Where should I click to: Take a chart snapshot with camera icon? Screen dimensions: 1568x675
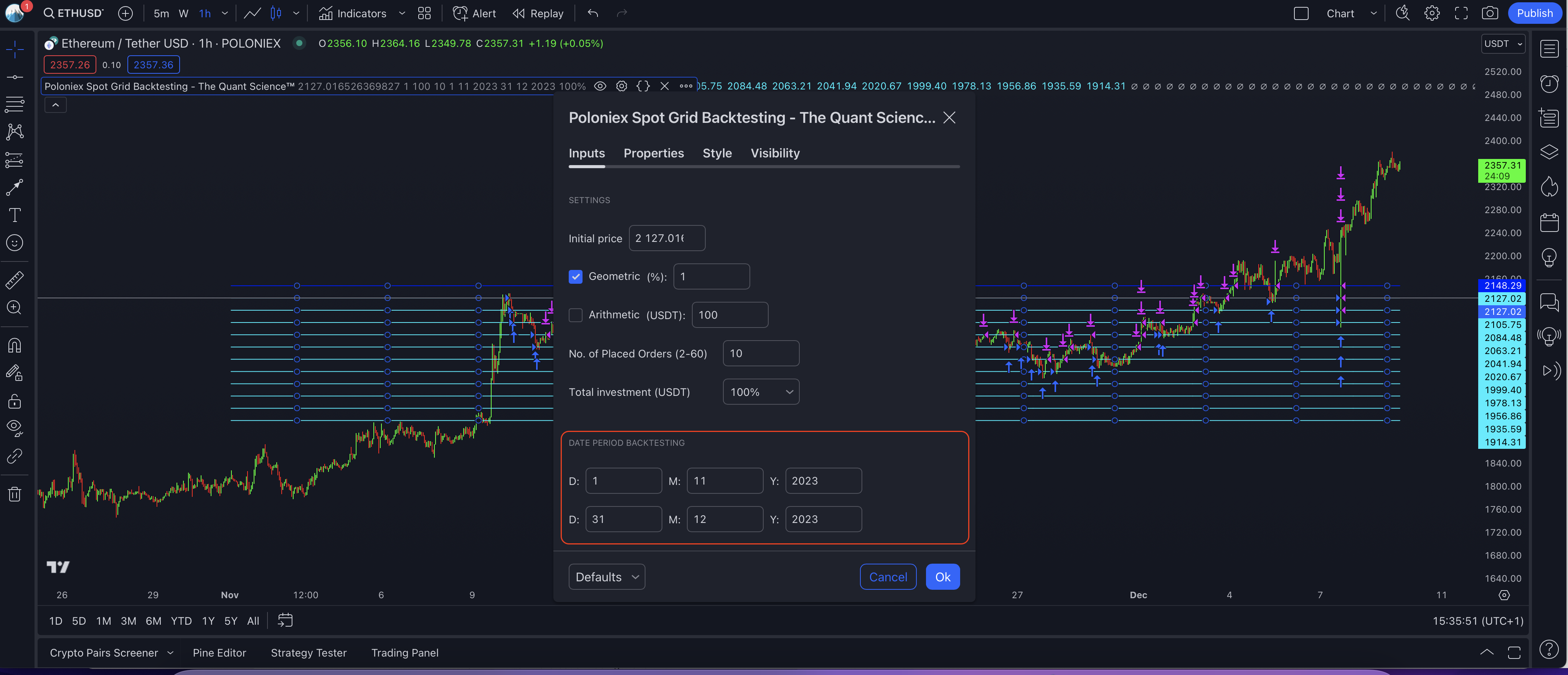tap(1489, 13)
